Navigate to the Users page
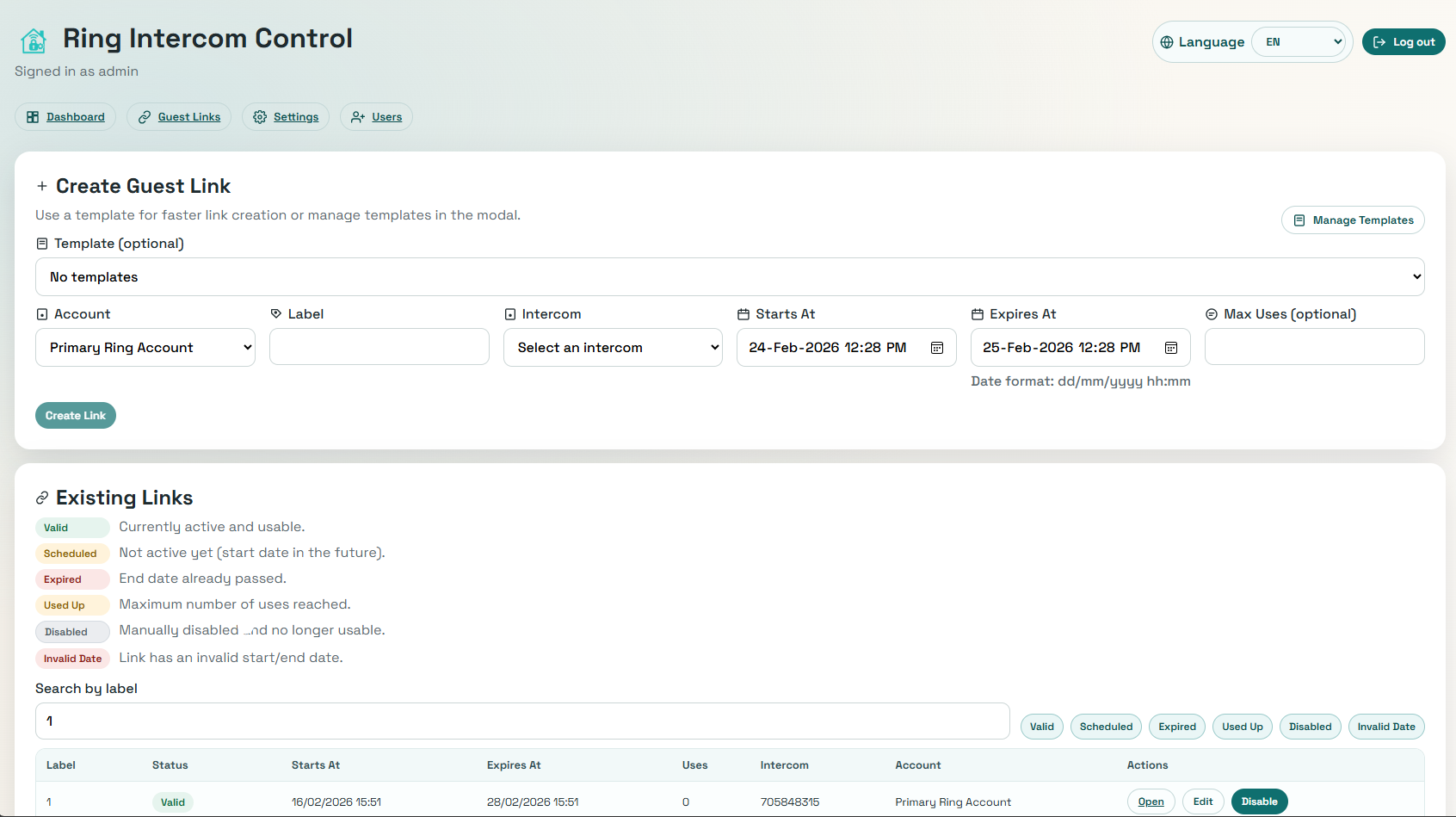 point(386,117)
